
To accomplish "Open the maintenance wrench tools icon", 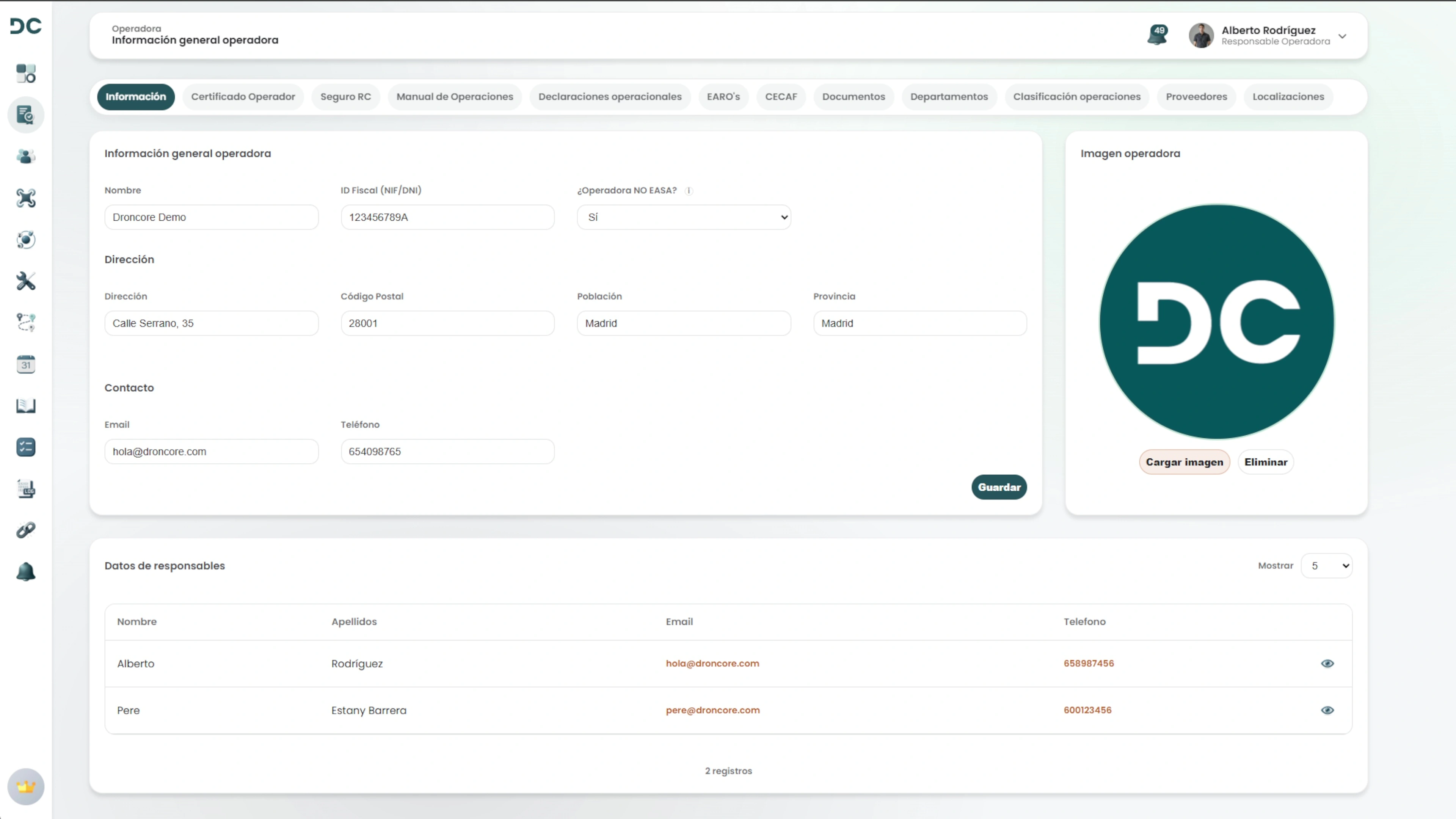I will pyautogui.click(x=26, y=281).
